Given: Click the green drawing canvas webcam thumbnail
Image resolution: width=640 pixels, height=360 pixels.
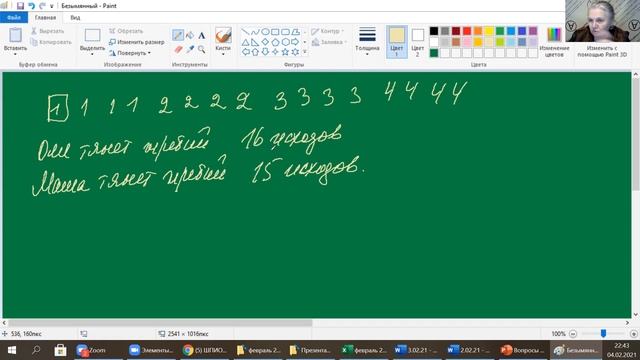Looking at the screenshot, I should (602, 21).
